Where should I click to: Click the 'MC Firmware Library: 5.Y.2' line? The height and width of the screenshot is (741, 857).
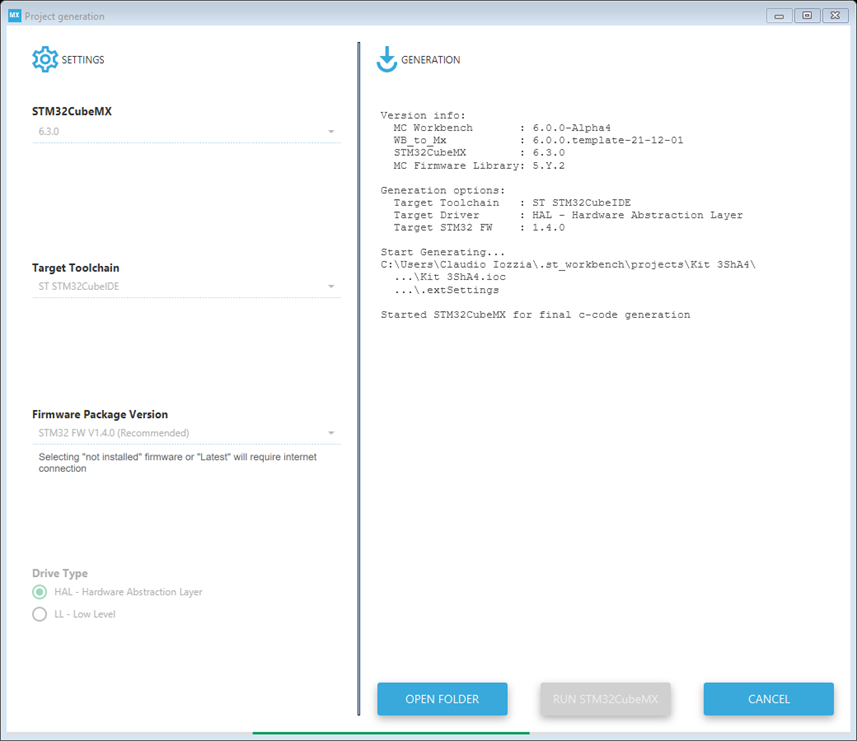click(479, 166)
